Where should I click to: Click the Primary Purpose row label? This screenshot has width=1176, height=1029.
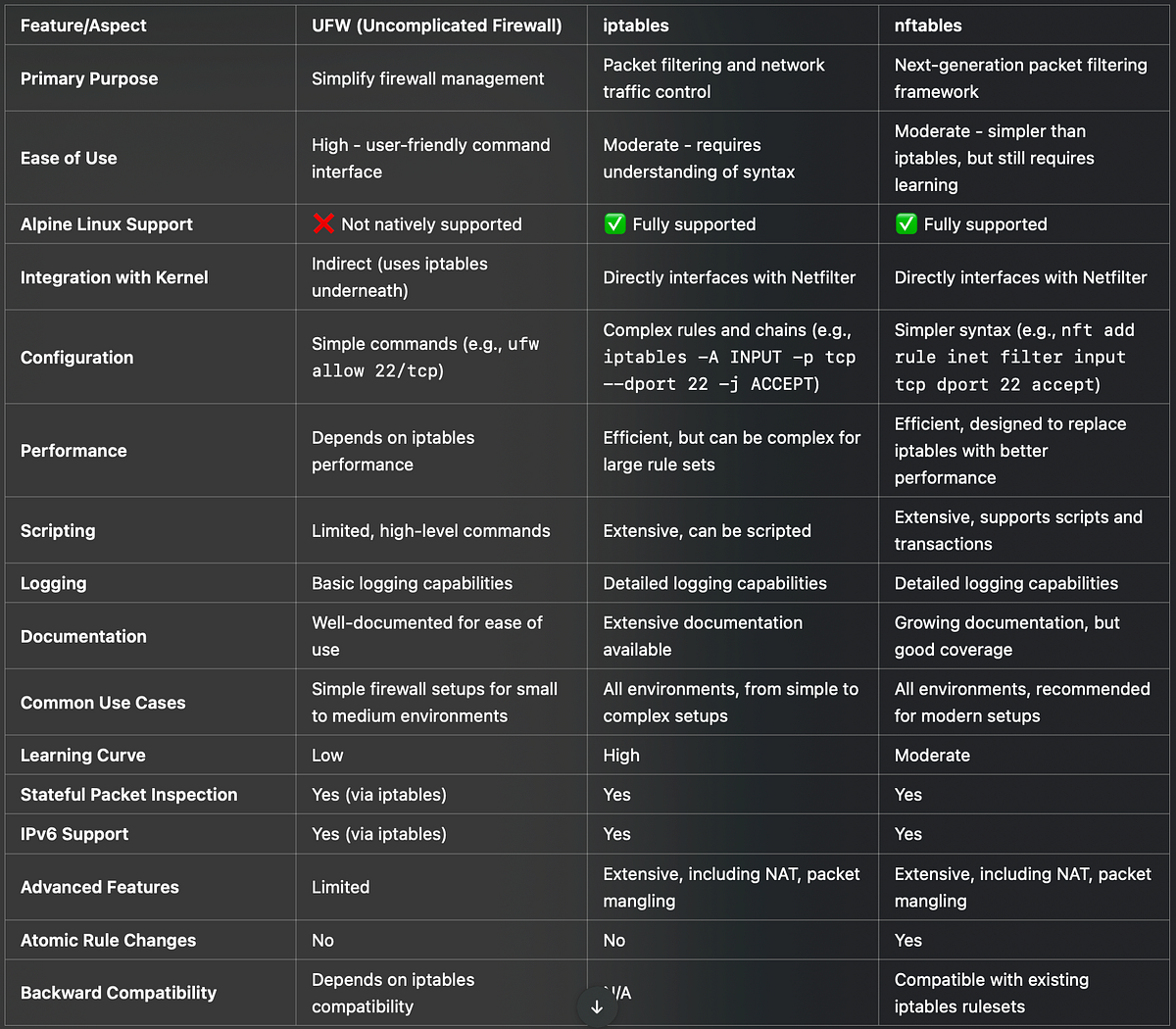88,78
